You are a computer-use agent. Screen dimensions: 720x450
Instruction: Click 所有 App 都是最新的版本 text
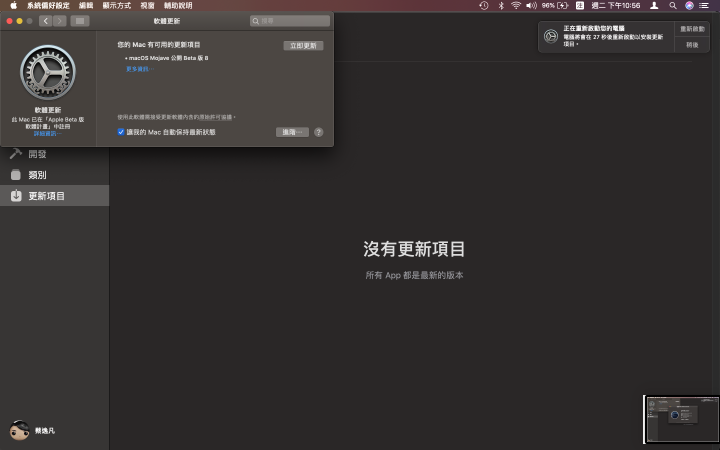click(x=414, y=275)
